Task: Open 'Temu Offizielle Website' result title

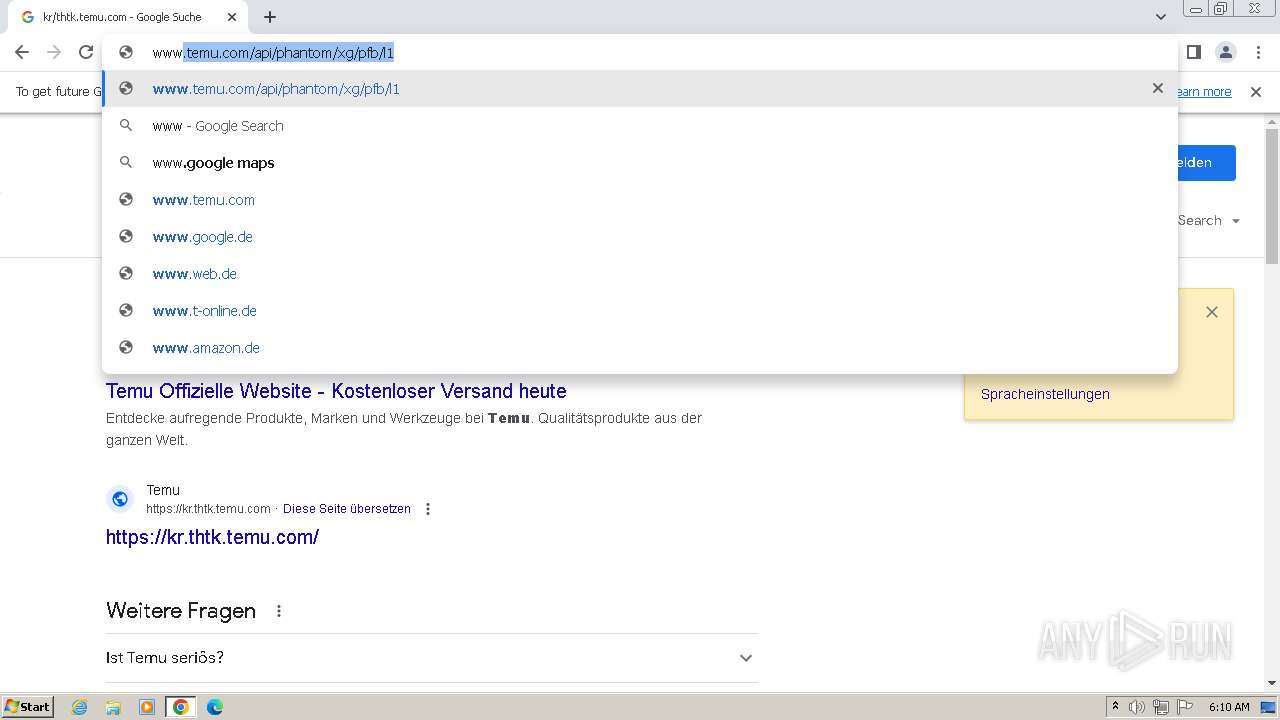Action: [x=336, y=391]
